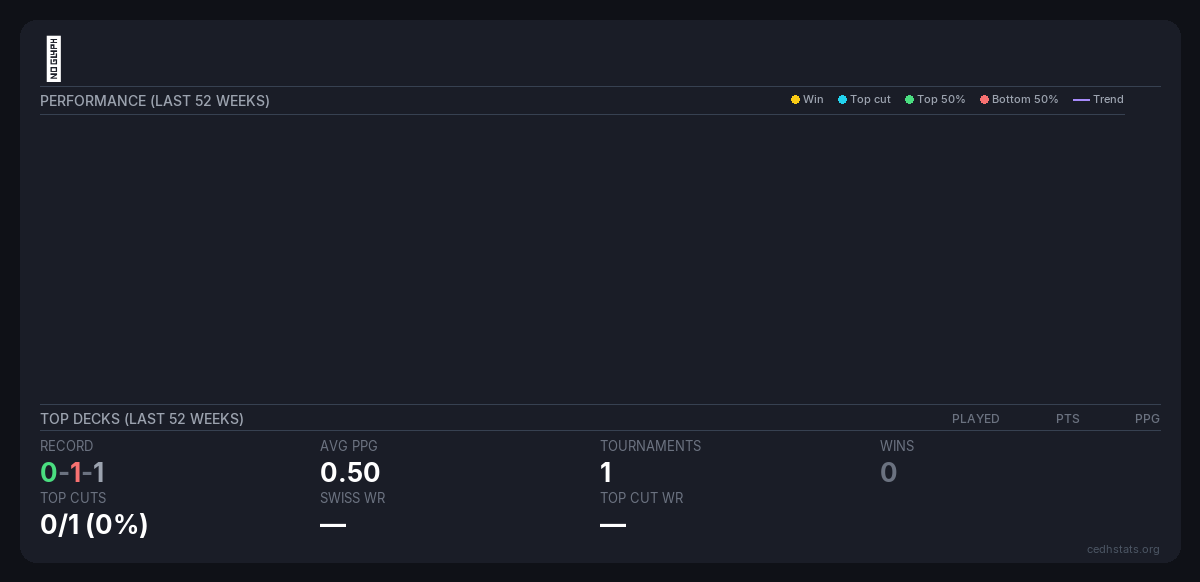The height and width of the screenshot is (582, 1200).
Task: Click the Tournaments count of 1
Action: 606,472
